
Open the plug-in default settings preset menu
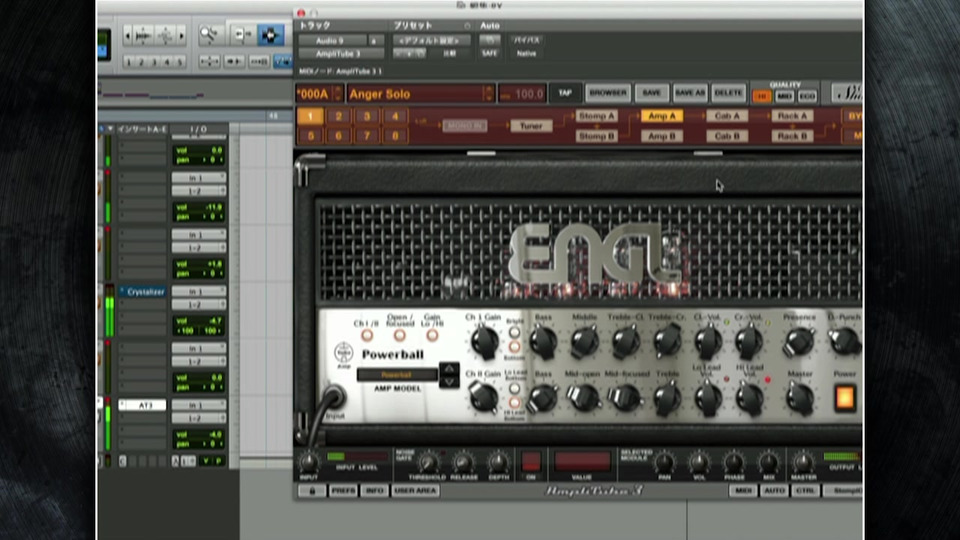coord(431,40)
